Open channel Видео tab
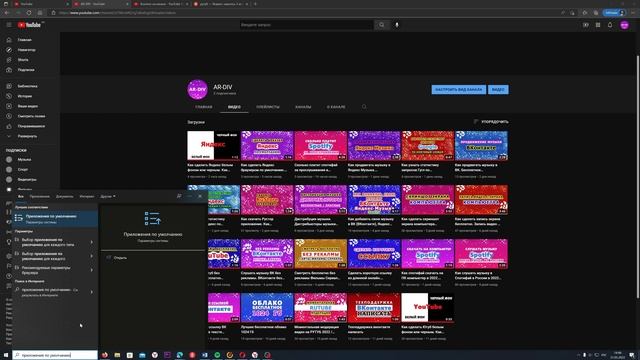640x360 pixels. [x=234, y=107]
